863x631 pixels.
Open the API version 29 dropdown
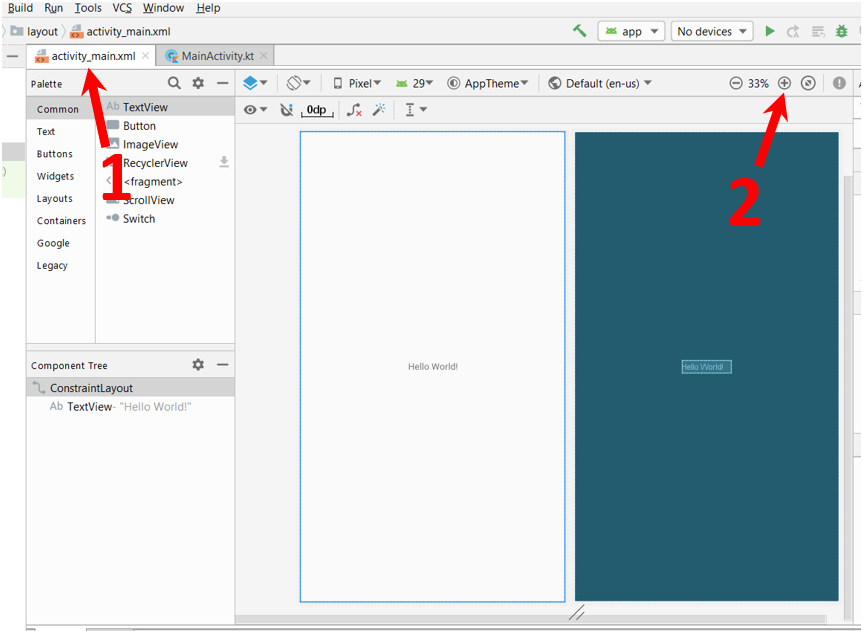coord(414,83)
